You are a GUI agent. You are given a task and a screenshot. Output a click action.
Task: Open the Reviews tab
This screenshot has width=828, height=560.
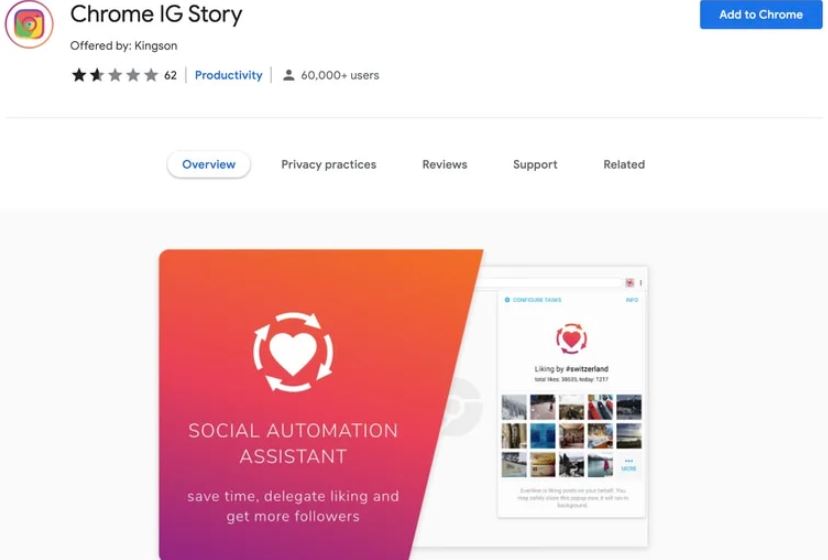click(x=445, y=164)
